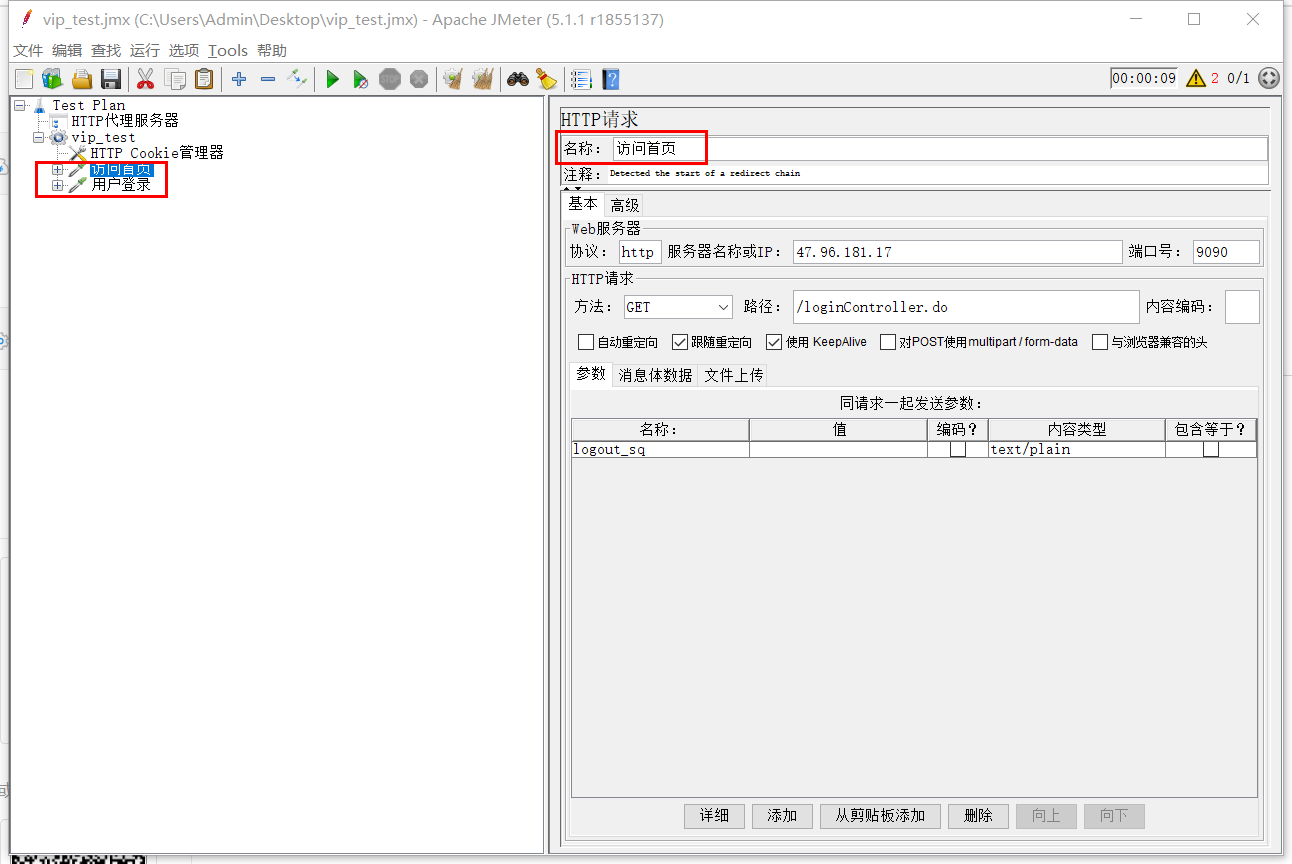Switch to the 高级 tab
The height and width of the screenshot is (864, 1292).
625,205
